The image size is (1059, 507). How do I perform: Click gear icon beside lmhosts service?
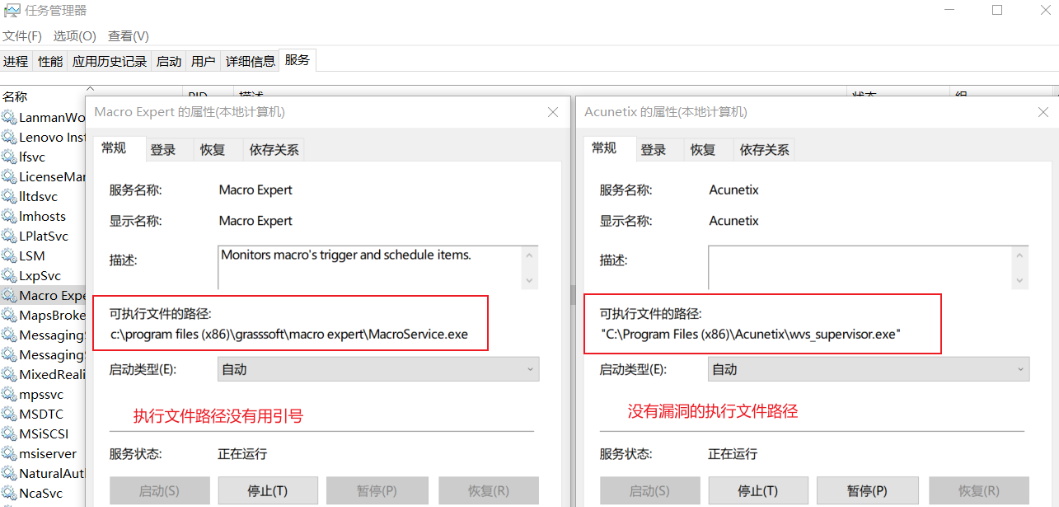click(9, 216)
